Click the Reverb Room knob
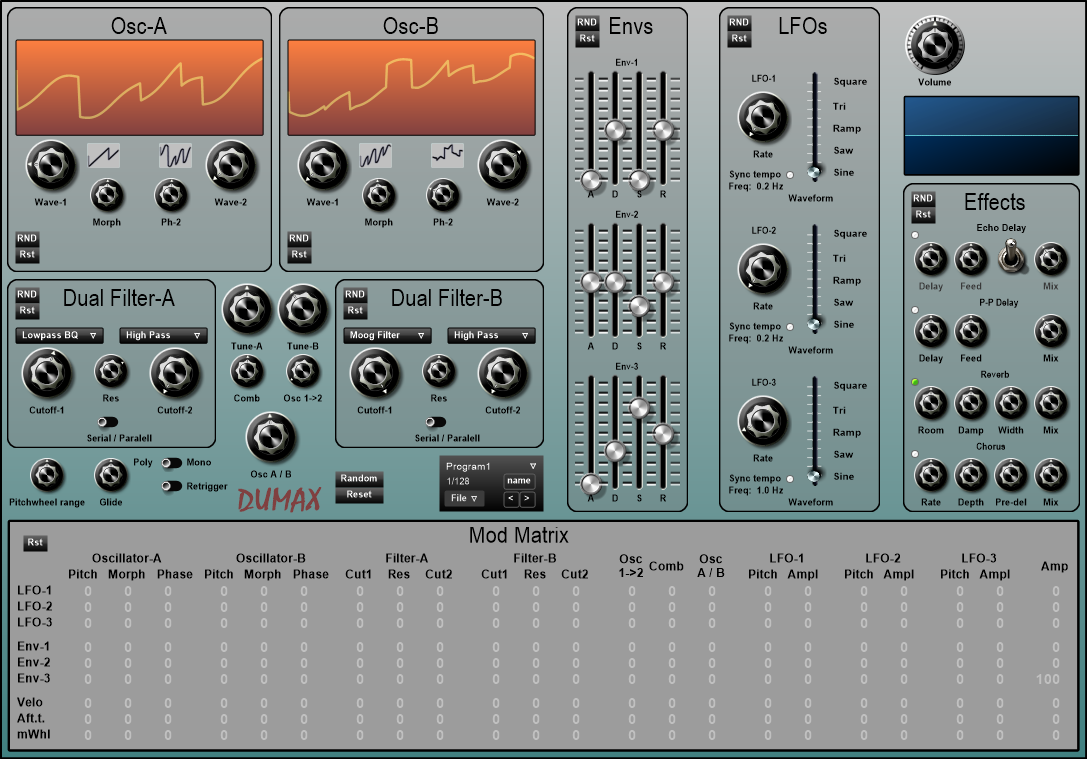 pyautogui.click(x=930, y=403)
